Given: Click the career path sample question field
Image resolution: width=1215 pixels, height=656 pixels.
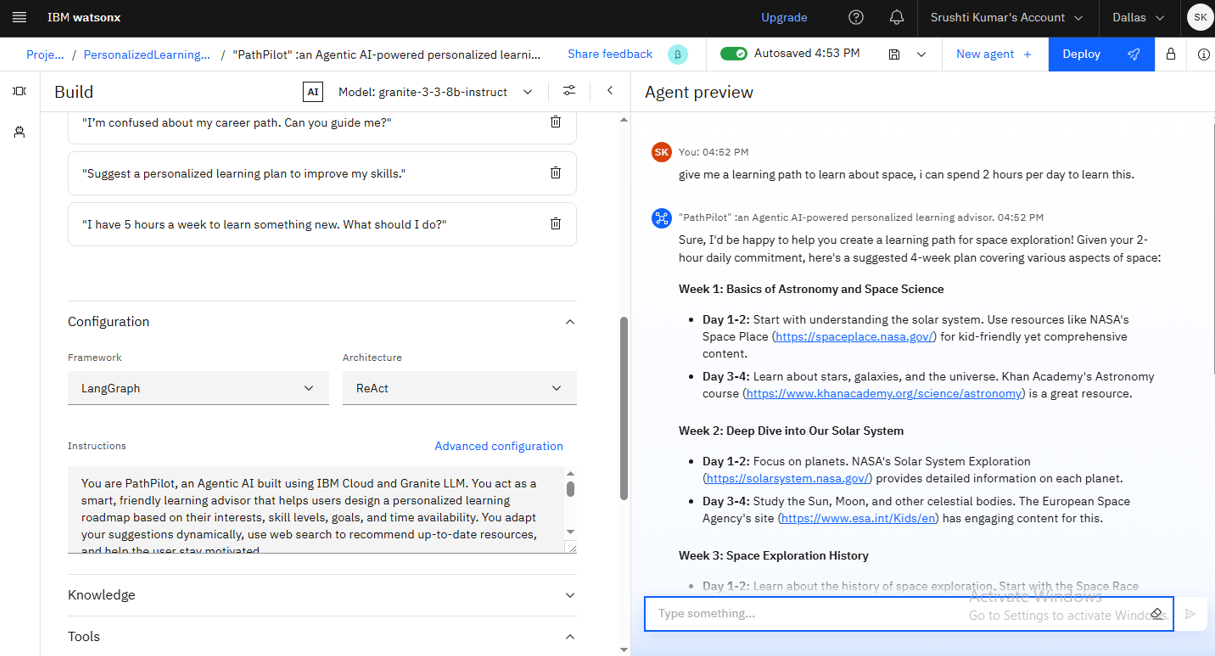Looking at the screenshot, I should (x=322, y=122).
